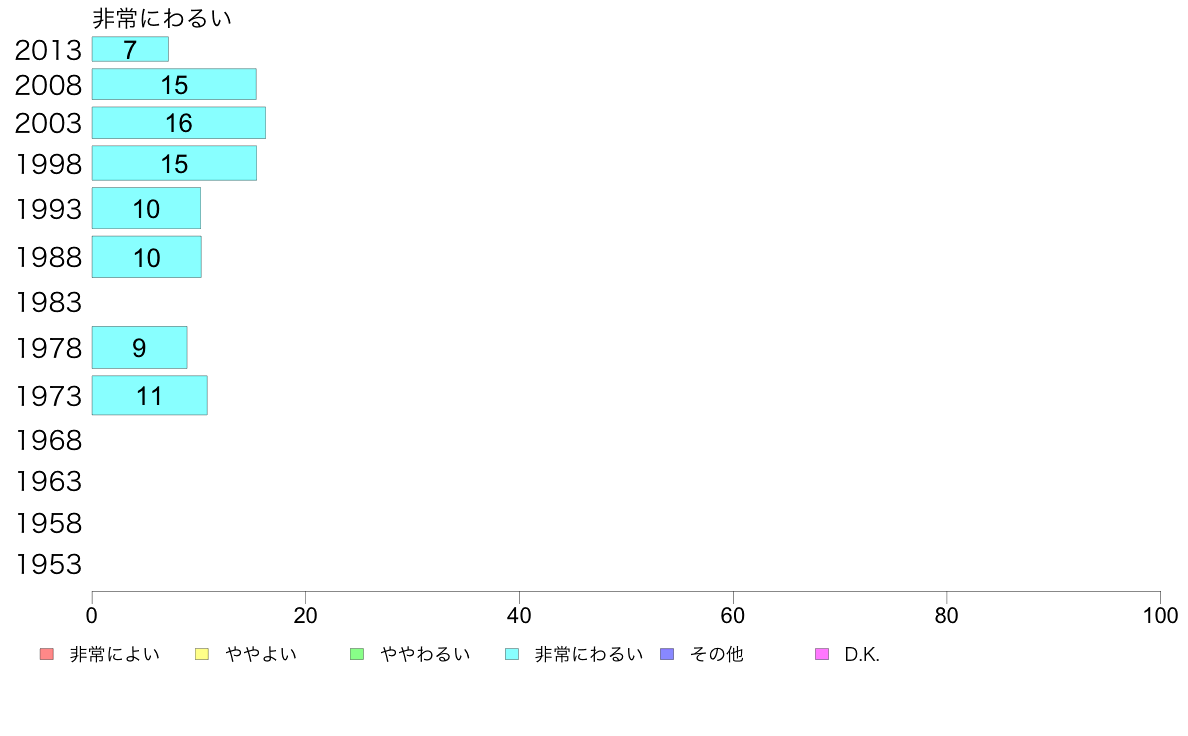Image resolution: width=1188 pixels, height=736 pixels.
Task: Click the green ややわるい legend swatch
Action: point(357,654)
